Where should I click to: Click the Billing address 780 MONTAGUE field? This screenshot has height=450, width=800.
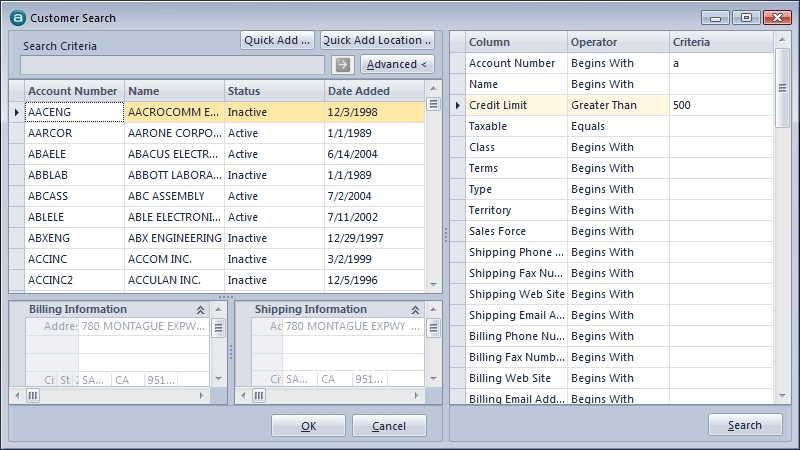(x=144, y=326)
